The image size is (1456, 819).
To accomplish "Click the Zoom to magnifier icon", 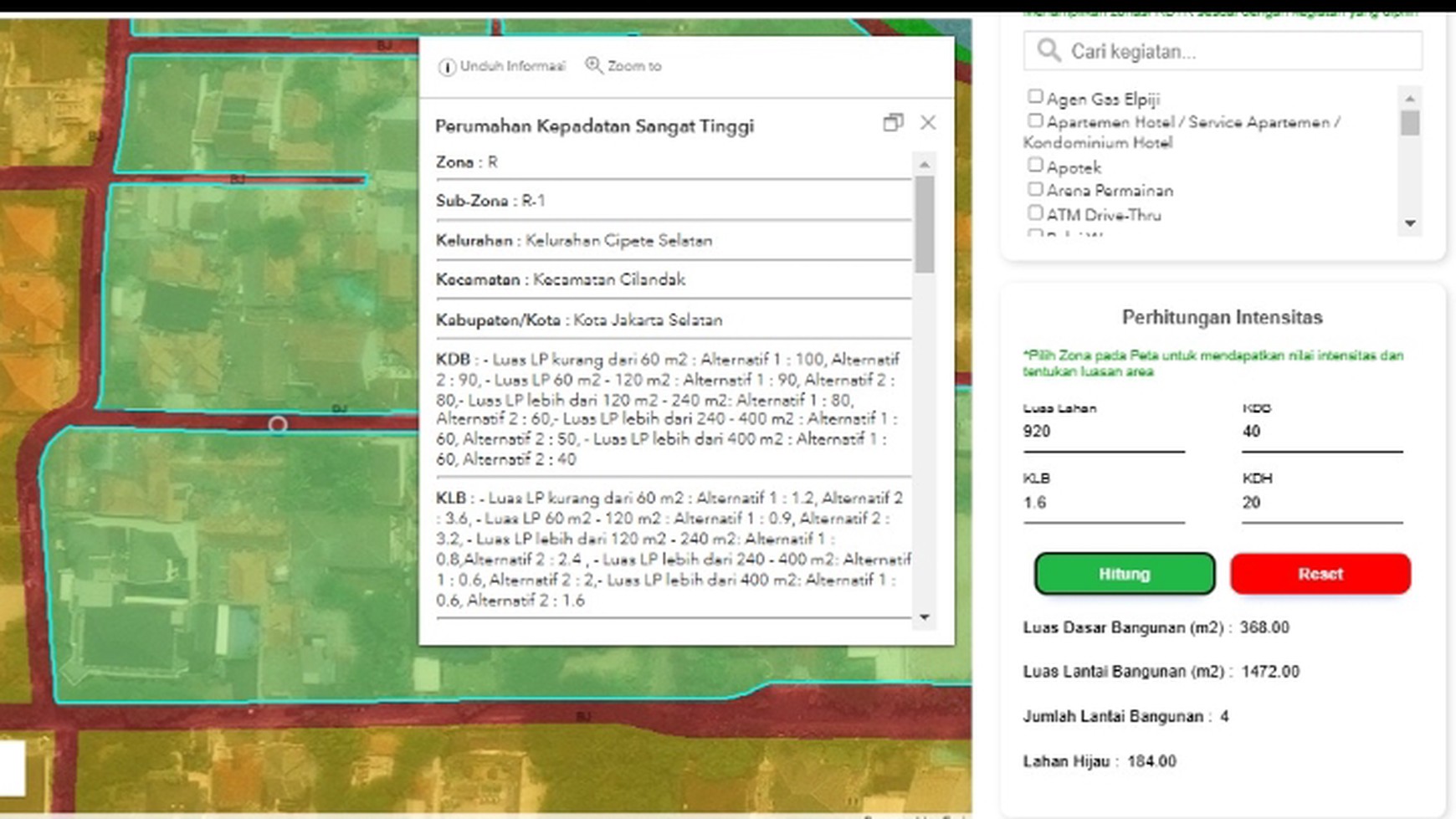I will tap(593, 65).
